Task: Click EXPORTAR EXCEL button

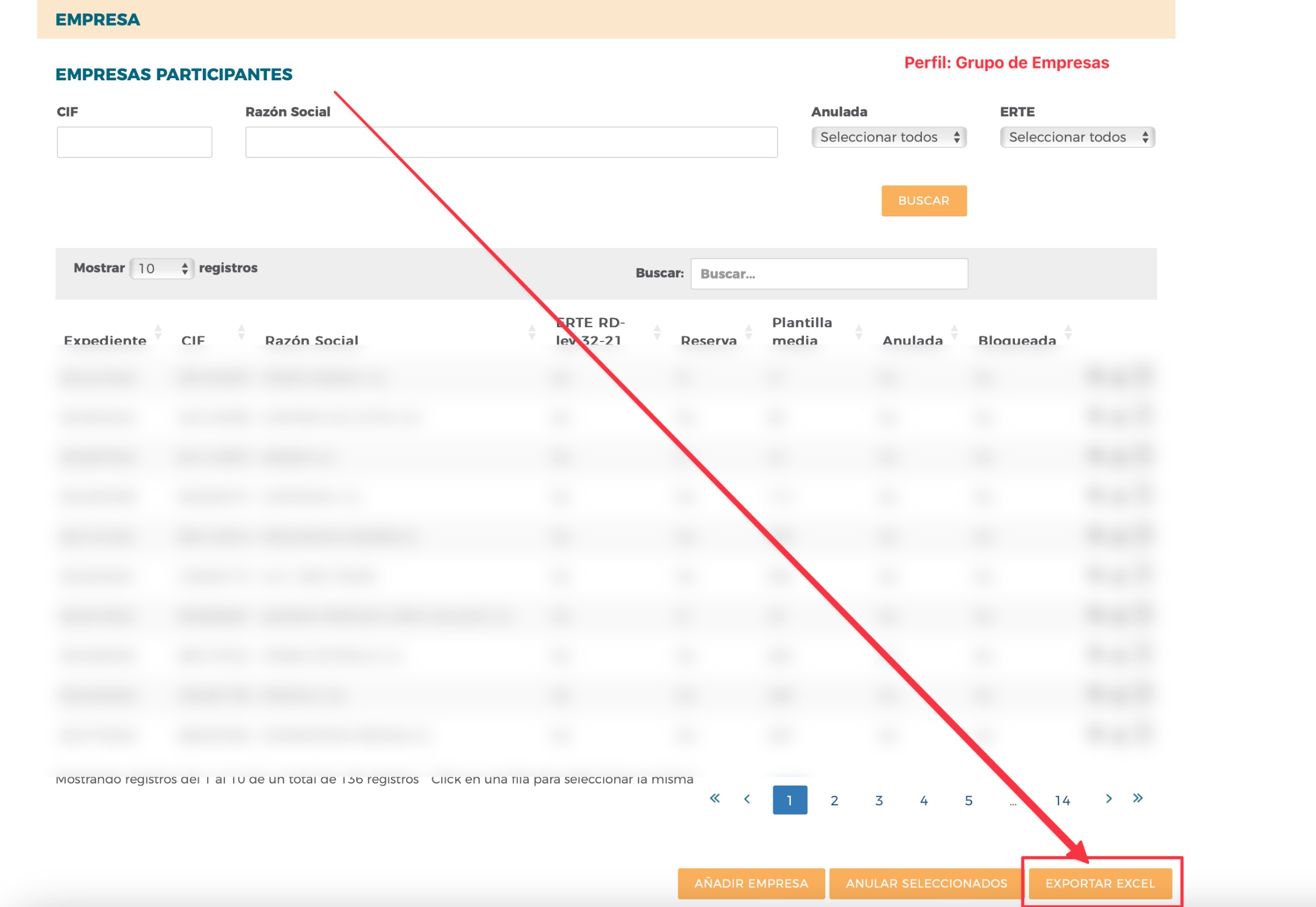Action: point(1100,883)
